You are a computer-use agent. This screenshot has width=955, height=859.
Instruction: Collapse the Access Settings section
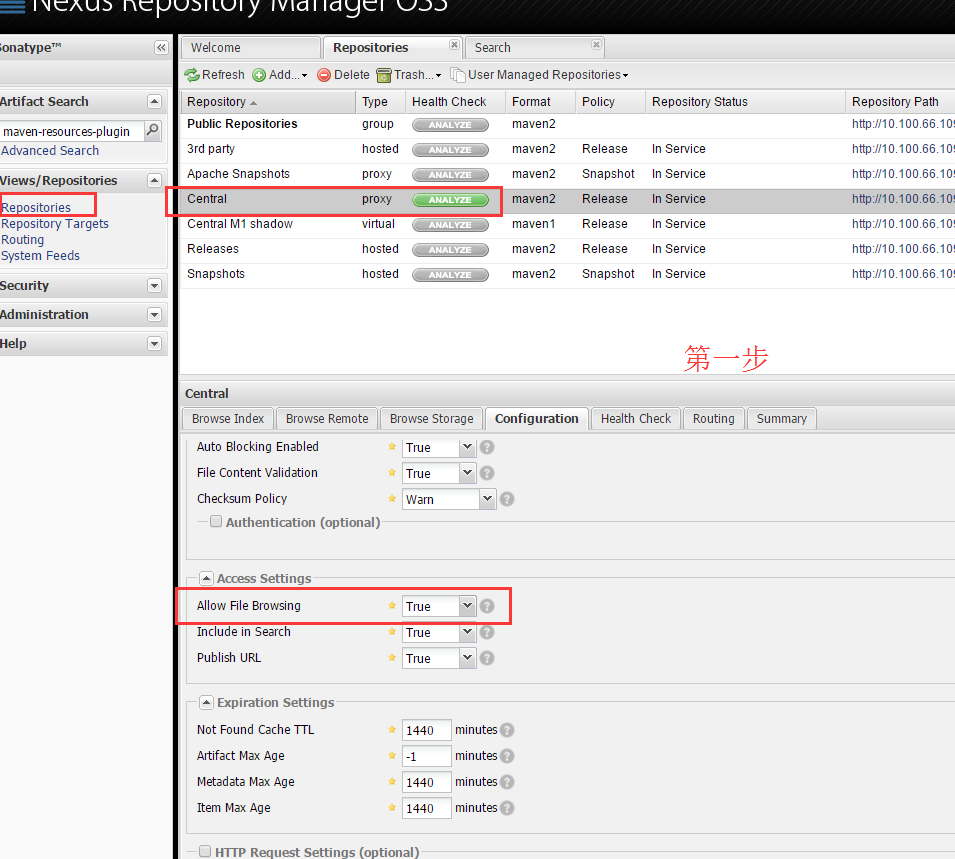(206, 578)
